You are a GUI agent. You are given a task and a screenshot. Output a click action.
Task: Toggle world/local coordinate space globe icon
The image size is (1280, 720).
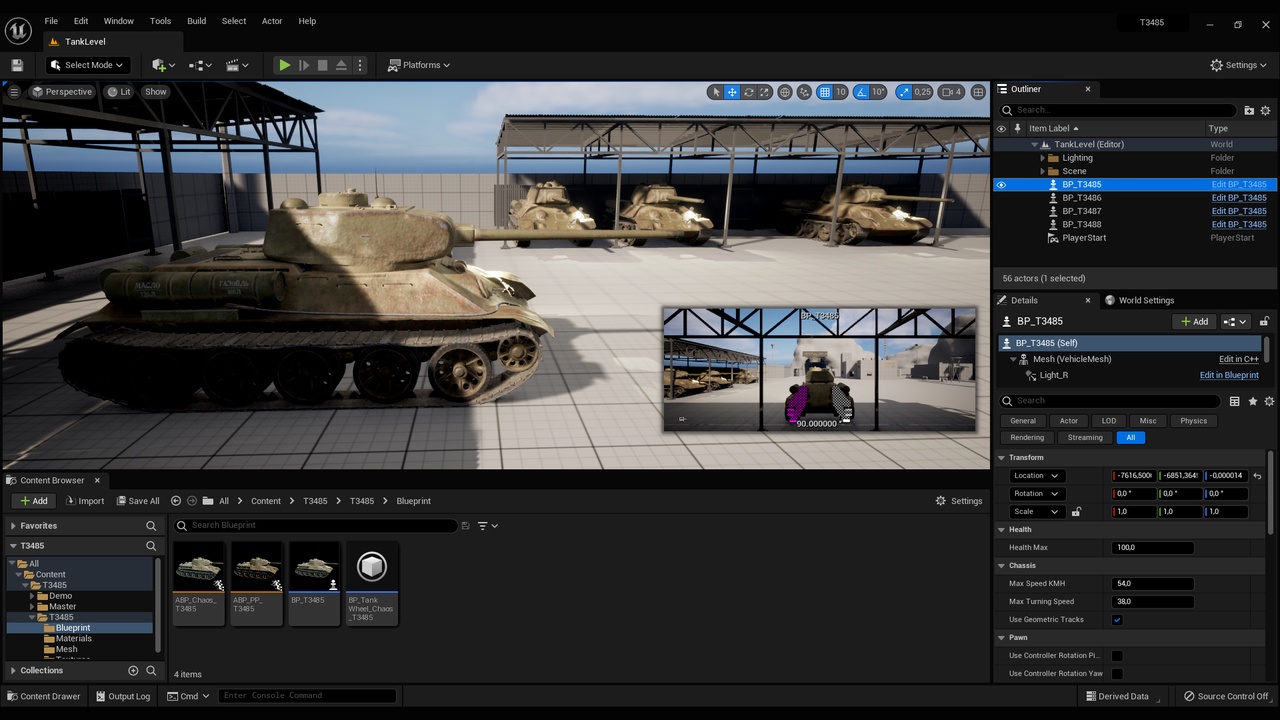[x=785, y=92]
